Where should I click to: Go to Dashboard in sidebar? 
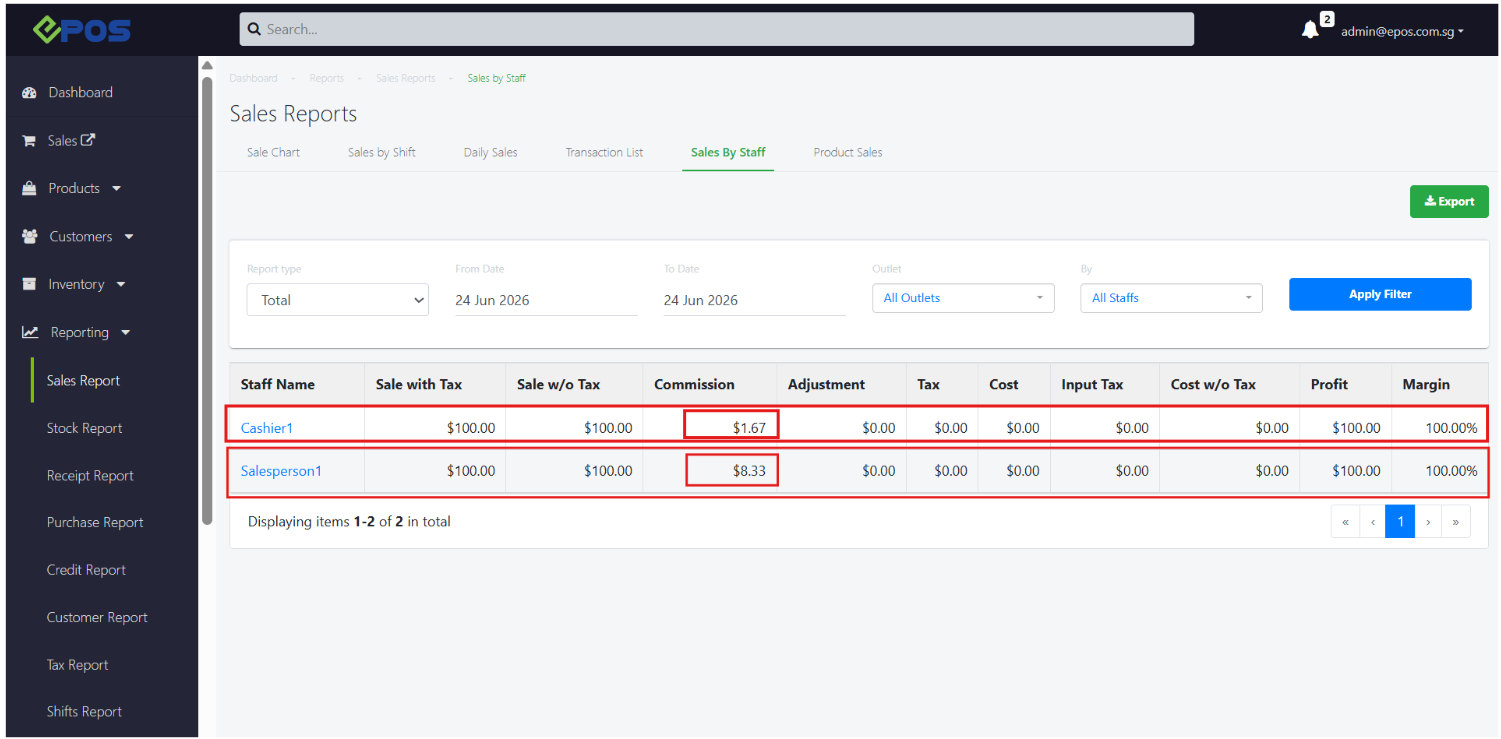point(80,93)
